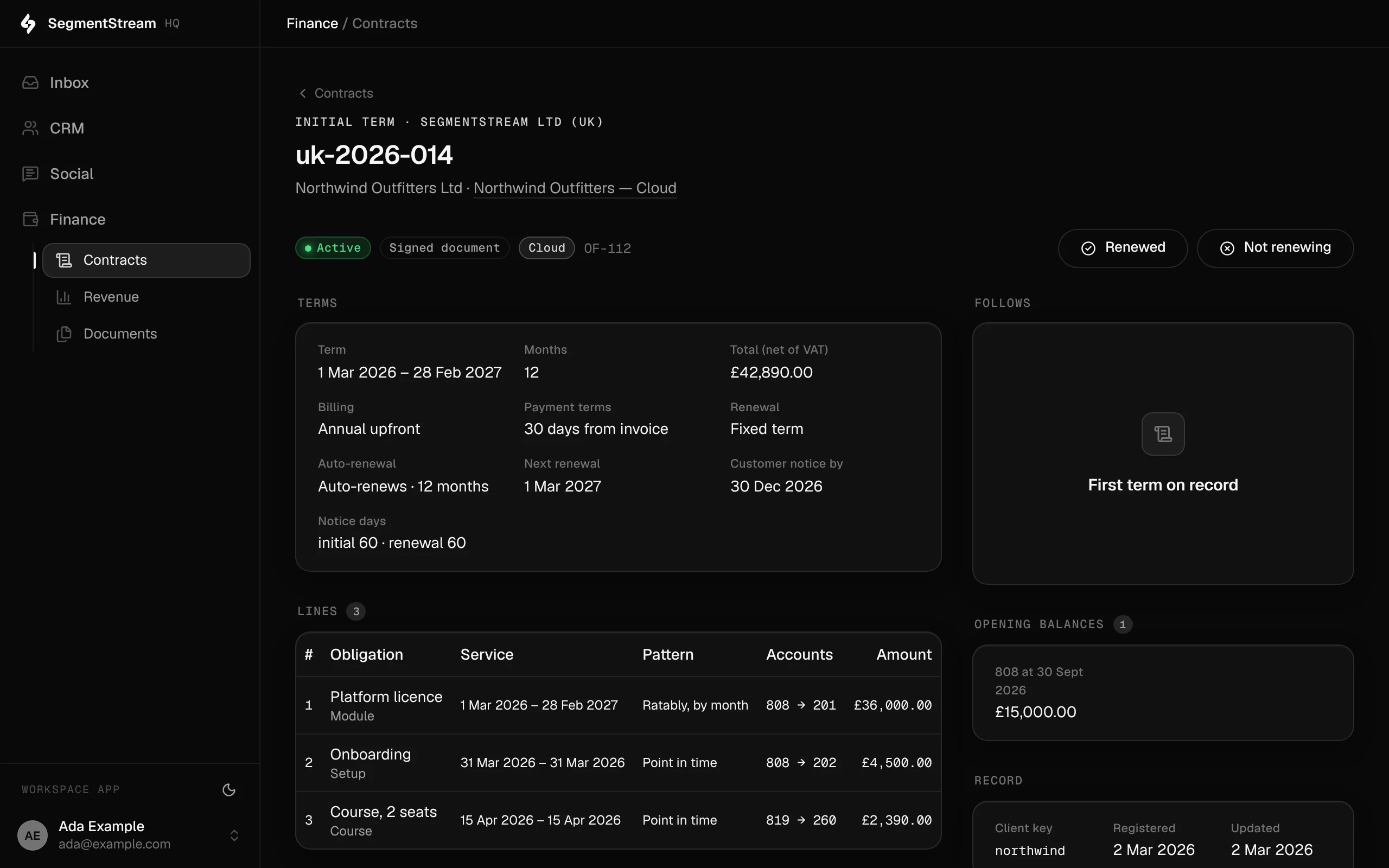Viewport: 1389px width, 868px height.
Task: Click the Documents files icon
Action: (63, 334)
